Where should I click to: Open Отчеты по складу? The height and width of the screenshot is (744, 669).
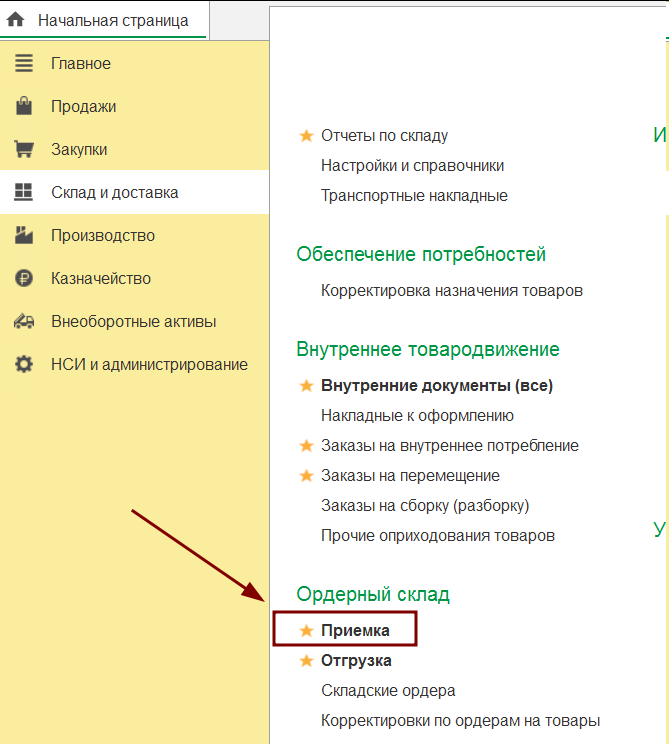pos(384,136)
